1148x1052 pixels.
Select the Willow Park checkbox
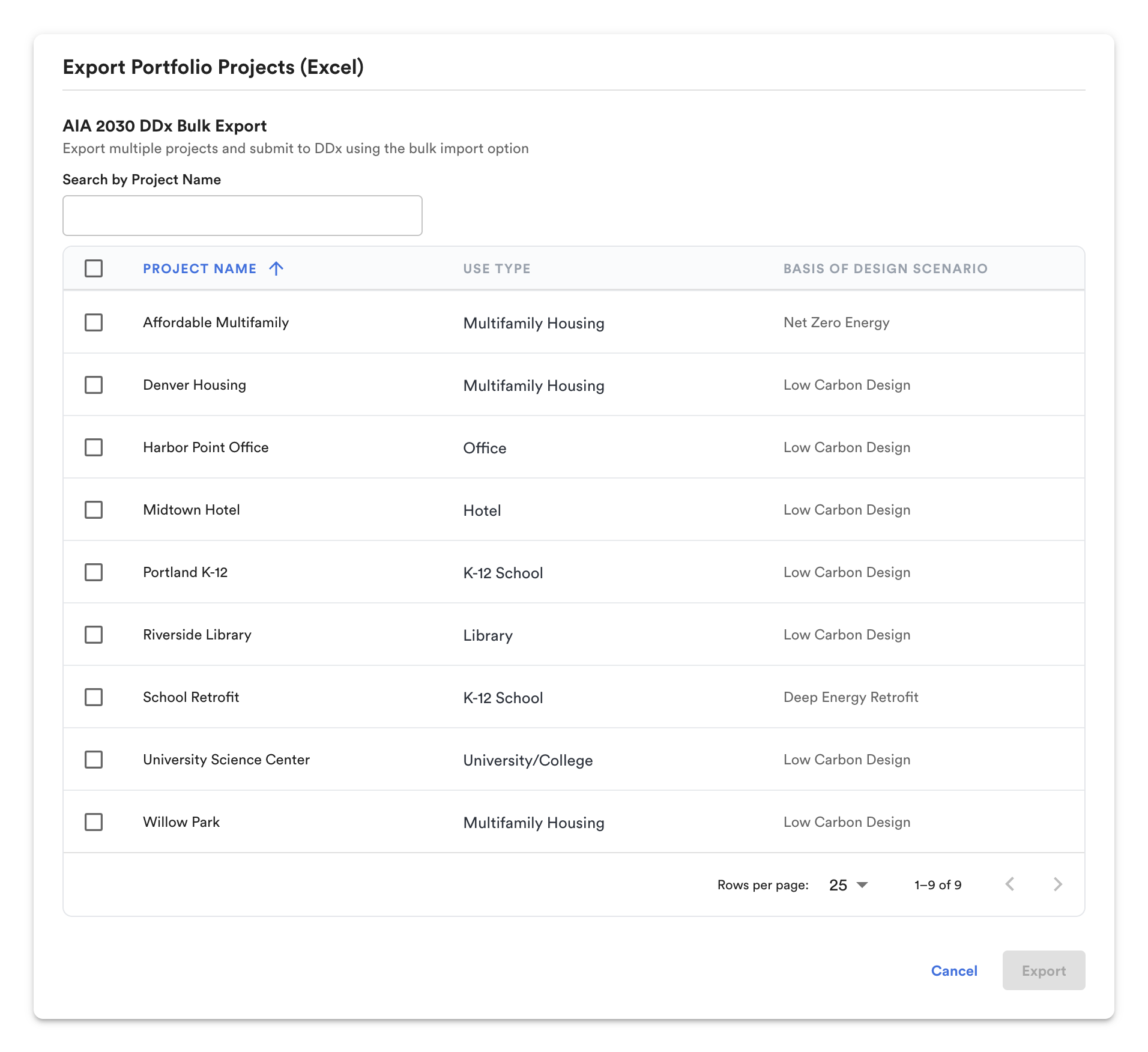[x=94, y=822]
